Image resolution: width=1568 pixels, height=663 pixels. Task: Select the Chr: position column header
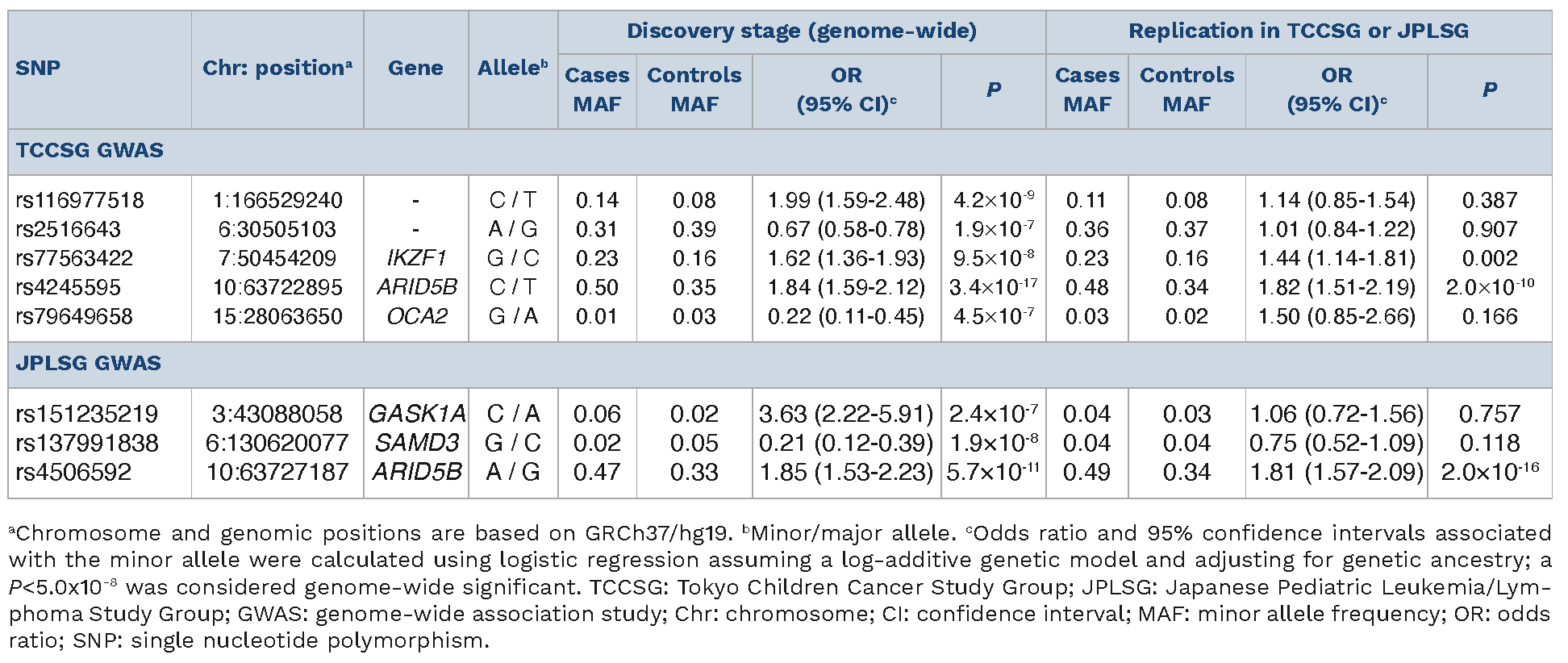277,68
